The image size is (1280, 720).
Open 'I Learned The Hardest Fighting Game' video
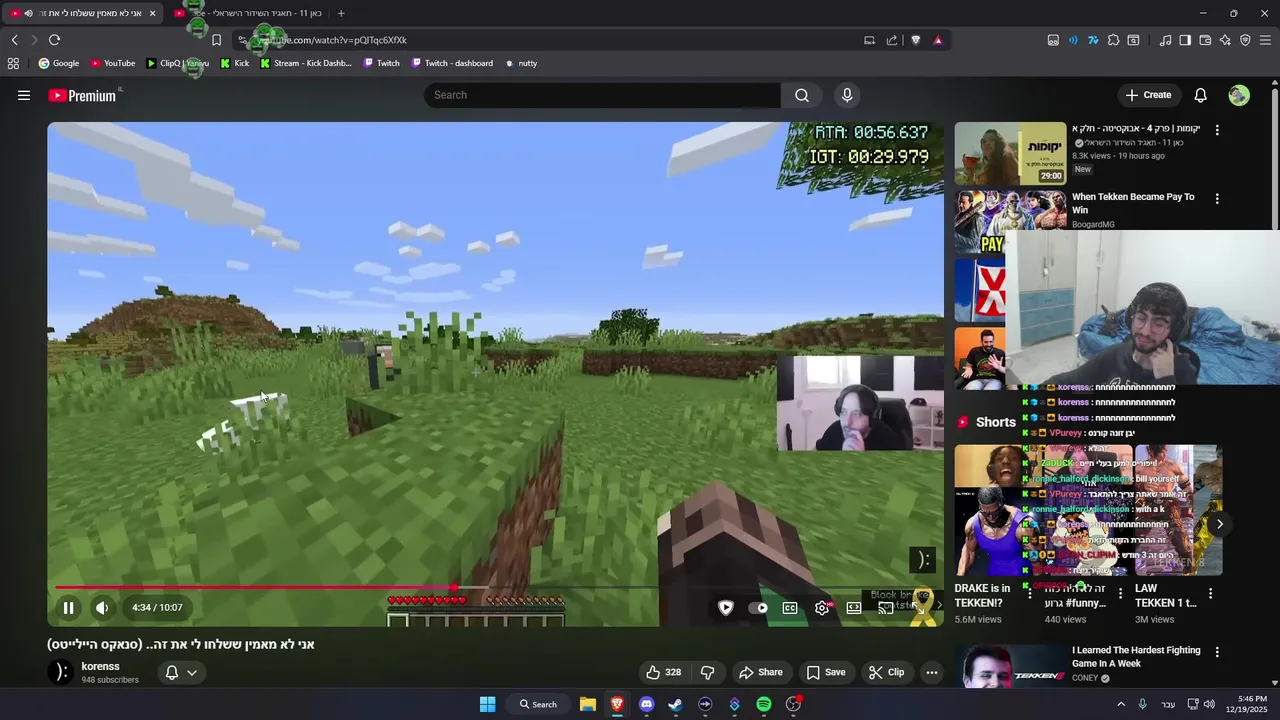click(1136, 656)
